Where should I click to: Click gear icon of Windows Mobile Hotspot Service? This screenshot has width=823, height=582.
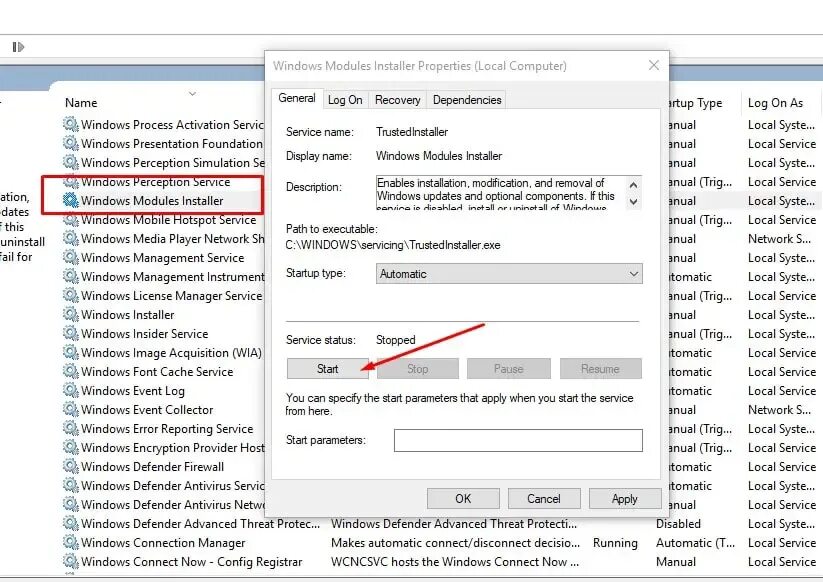point(70,219)
